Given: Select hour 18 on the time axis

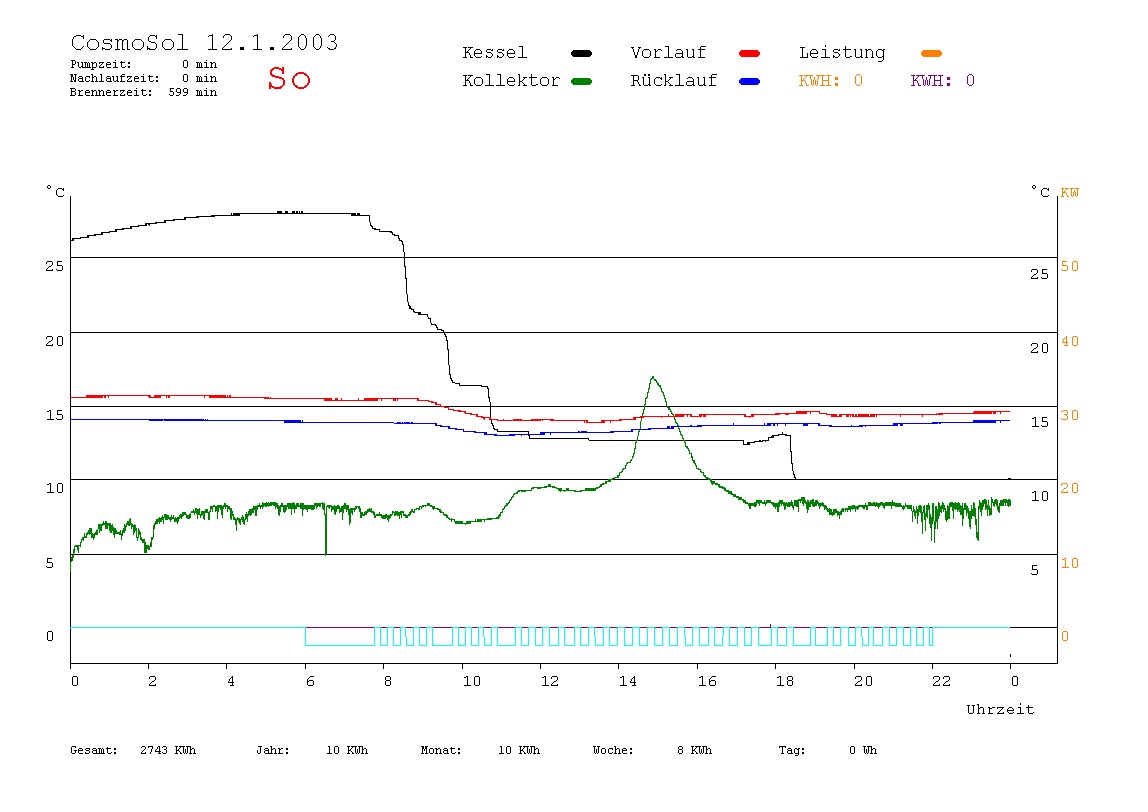Looking at the screenshot, I should (784, 682).
